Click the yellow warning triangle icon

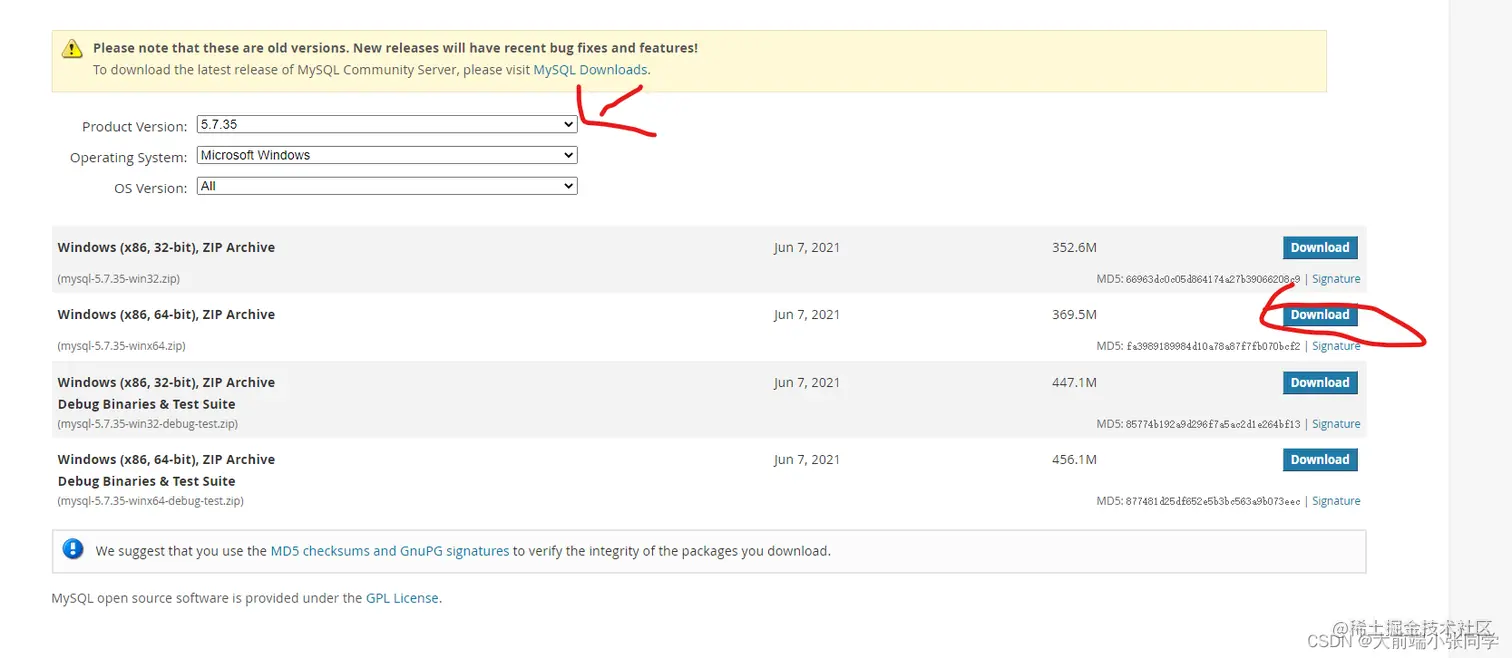click(72, 49)
